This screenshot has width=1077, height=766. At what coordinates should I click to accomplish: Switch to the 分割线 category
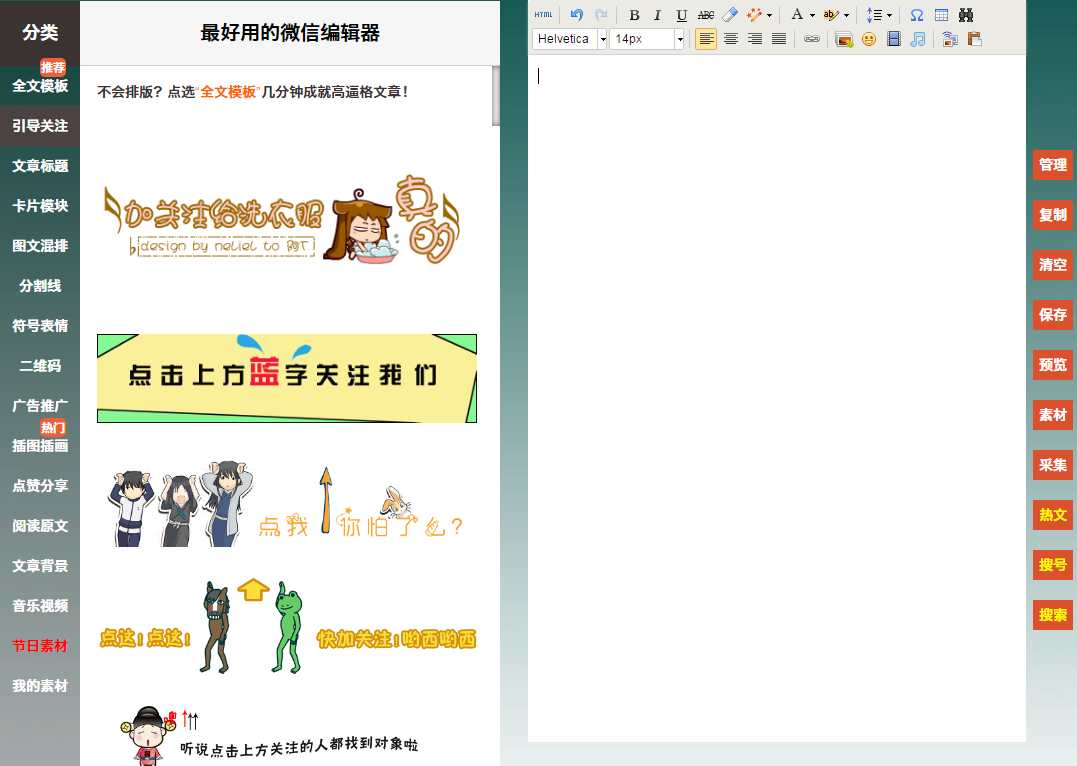click(40, 286)
